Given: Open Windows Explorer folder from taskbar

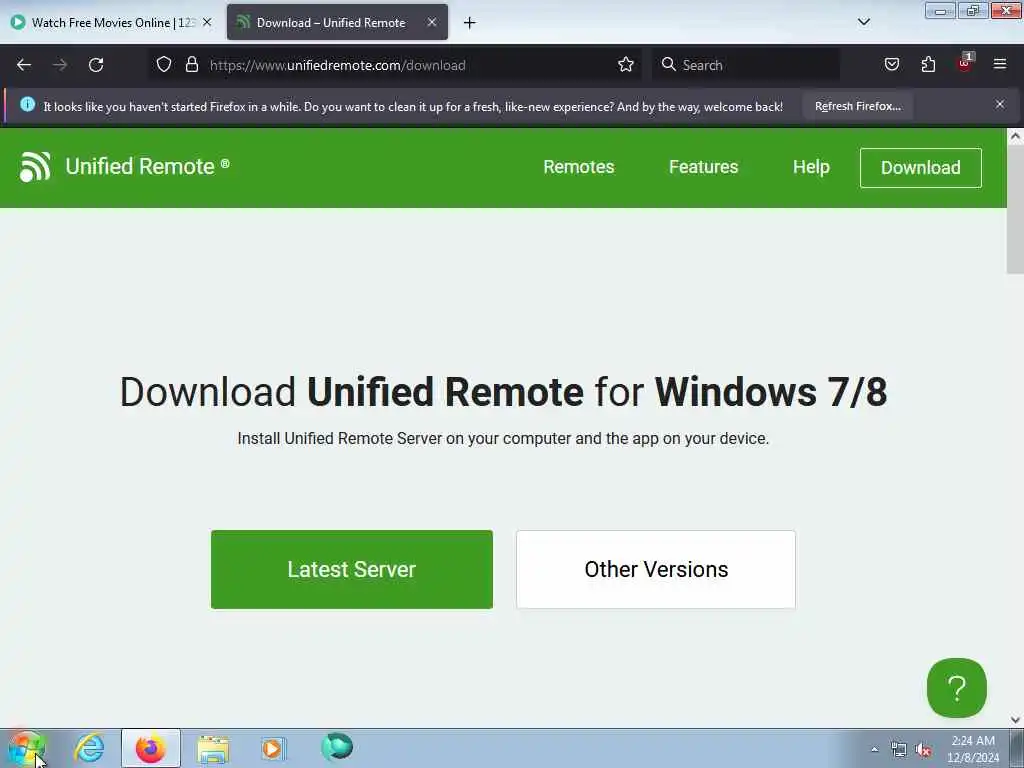Looking at the screenshot, I should 213,749.
